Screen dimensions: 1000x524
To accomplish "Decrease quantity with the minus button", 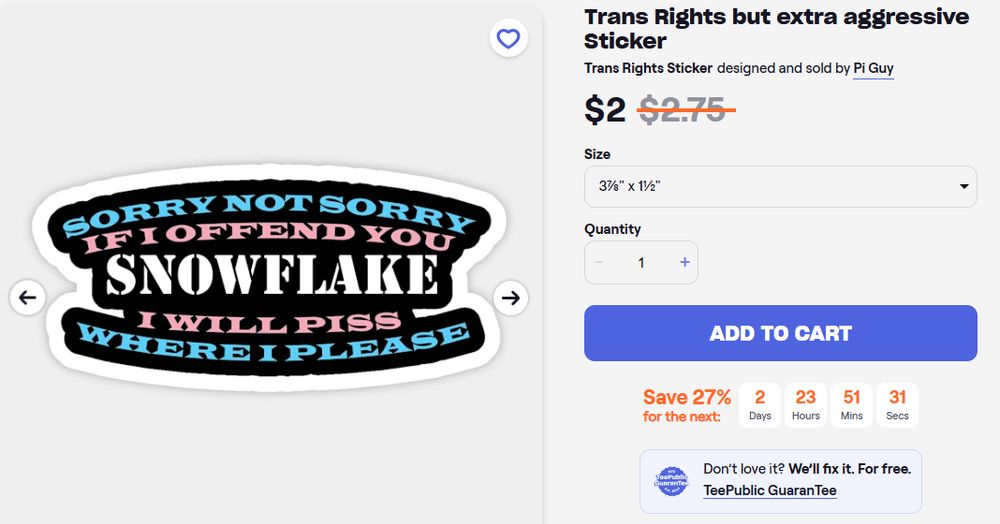I will 599,263.
